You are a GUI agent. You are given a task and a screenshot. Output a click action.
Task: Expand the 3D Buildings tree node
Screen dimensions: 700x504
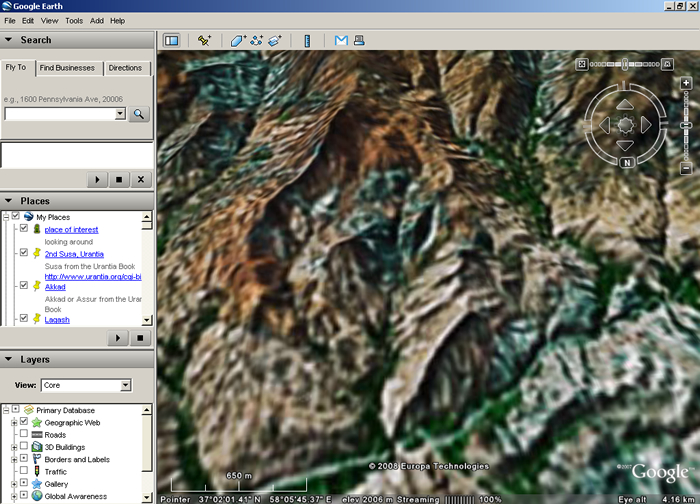14,447
